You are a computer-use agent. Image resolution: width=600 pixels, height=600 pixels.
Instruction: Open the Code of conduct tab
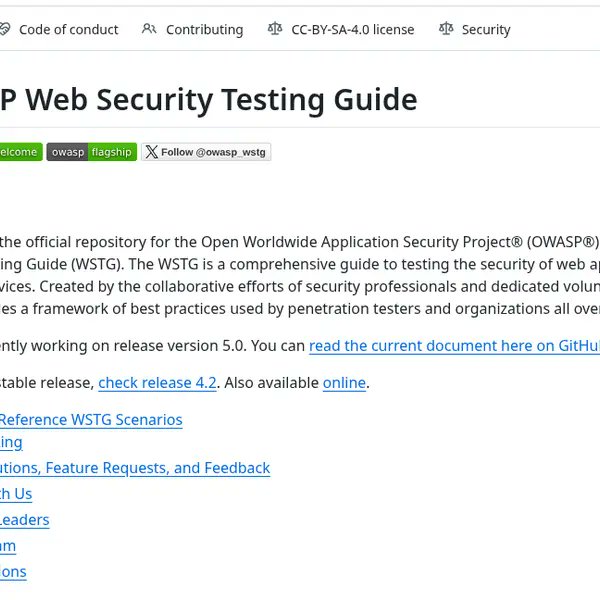[59, 29]
